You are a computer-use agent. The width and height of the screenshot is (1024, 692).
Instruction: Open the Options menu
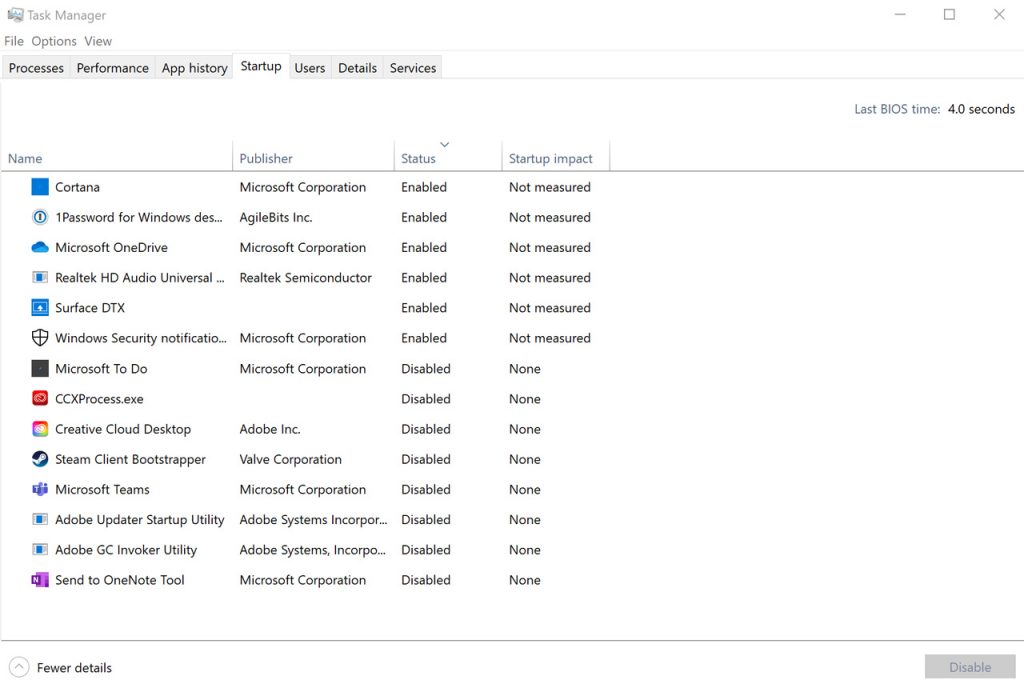click(x=54, y=41)
